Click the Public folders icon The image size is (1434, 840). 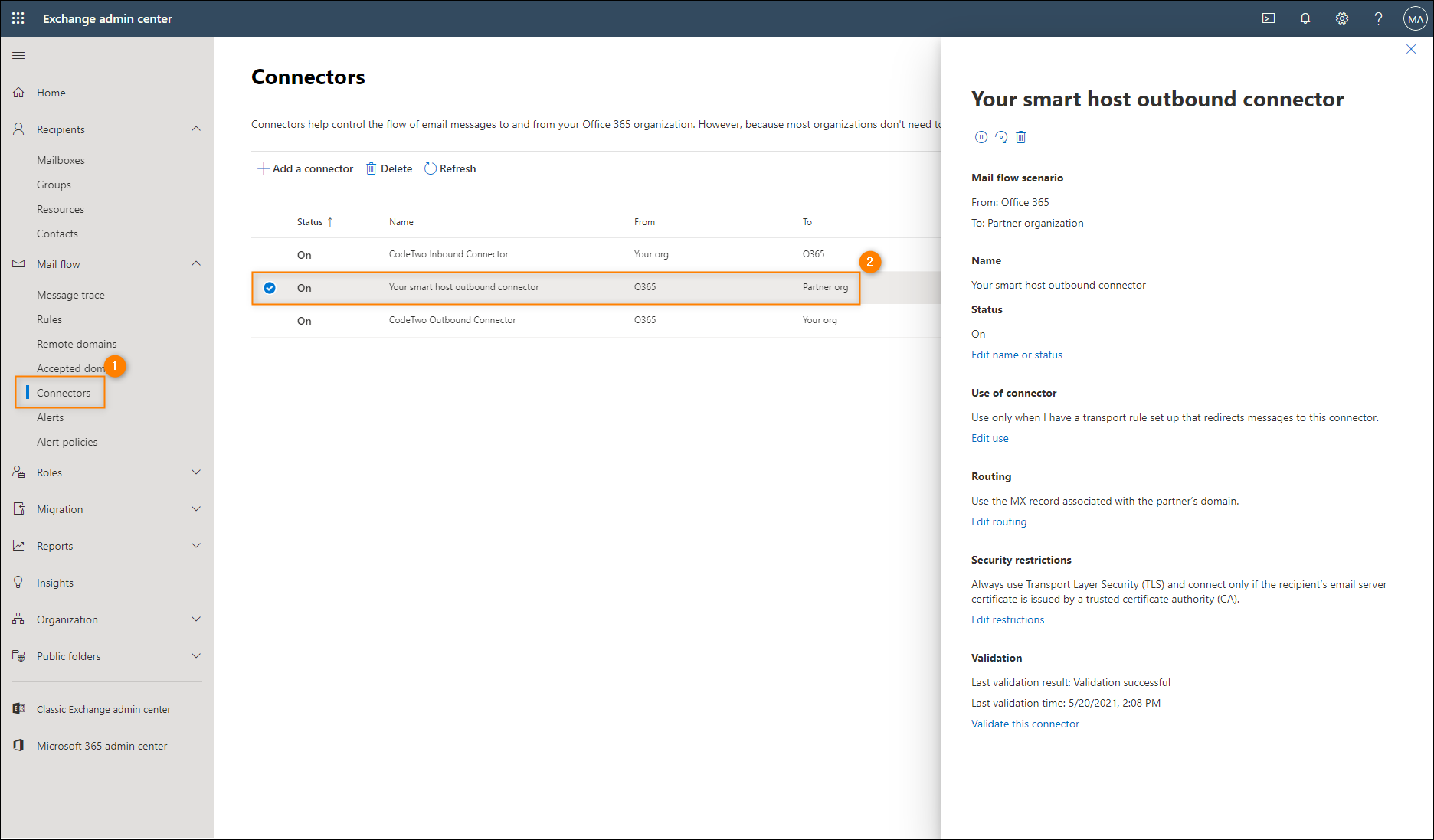point(18,655)
